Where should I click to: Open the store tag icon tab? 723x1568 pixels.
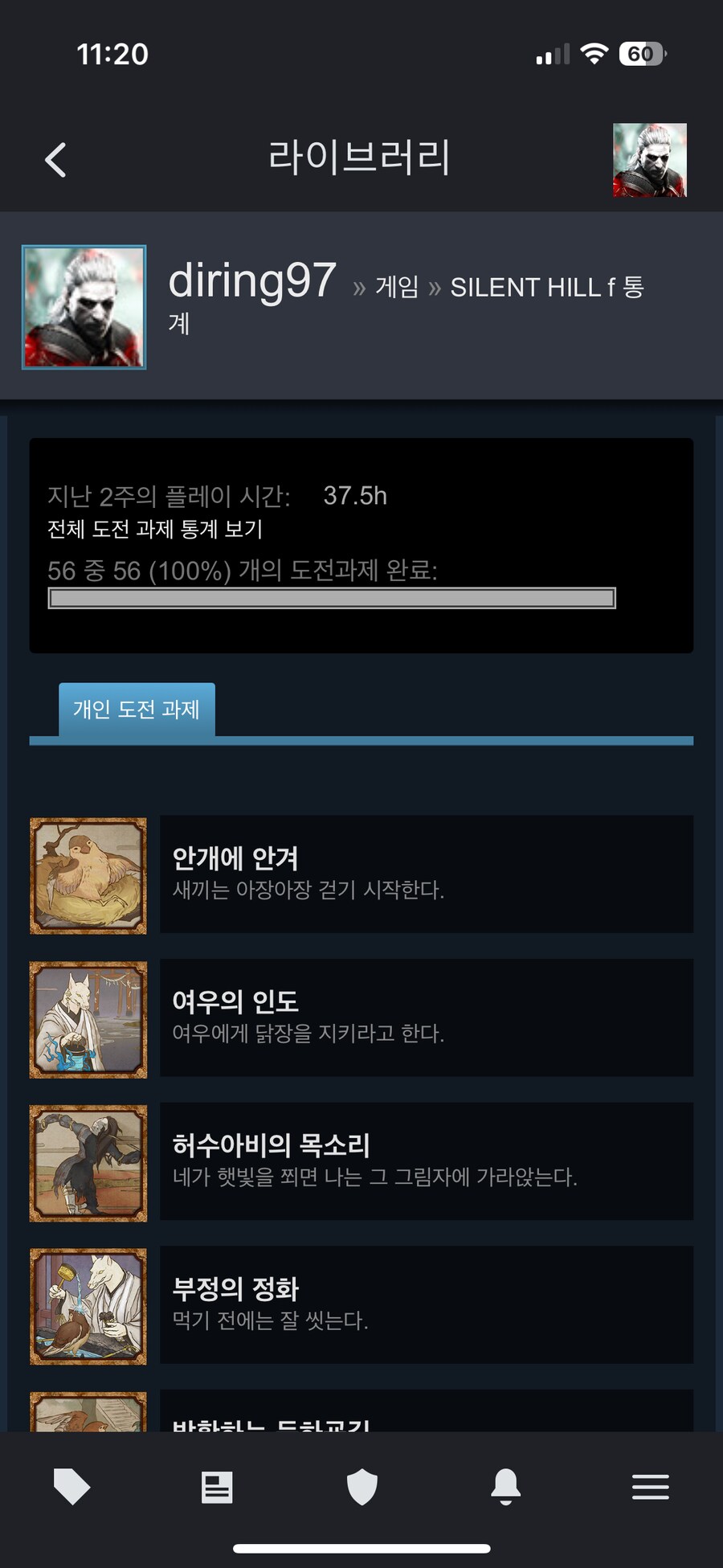coord(71,1487)
